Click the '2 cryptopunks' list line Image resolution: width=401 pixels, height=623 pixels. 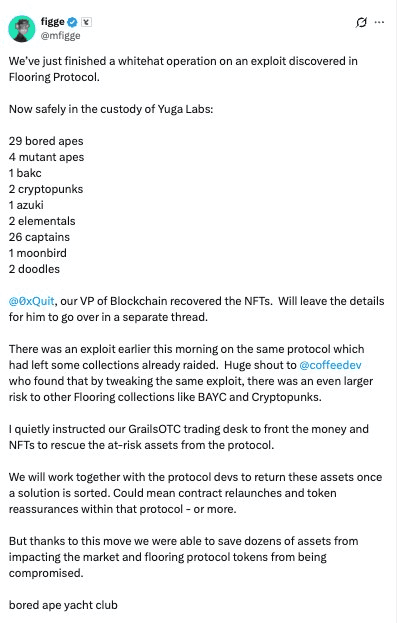46,189
